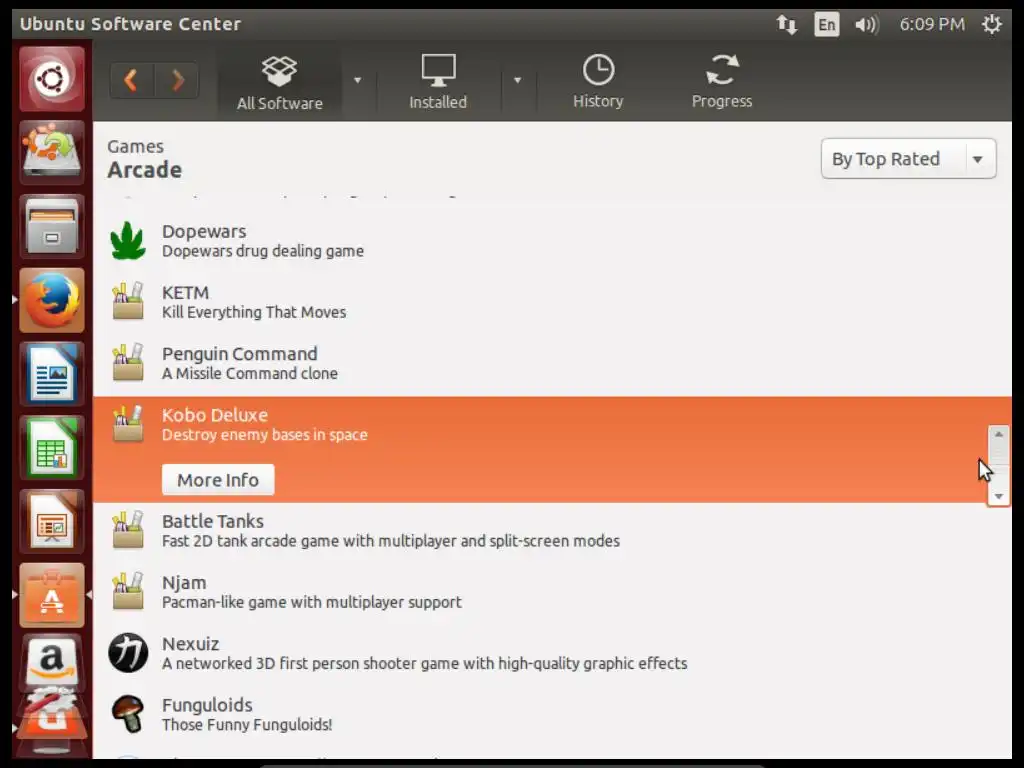Select the KETM list entry
Image resolution: width=1024 pixels, height=768 pixels.
(x=552, y=302)
